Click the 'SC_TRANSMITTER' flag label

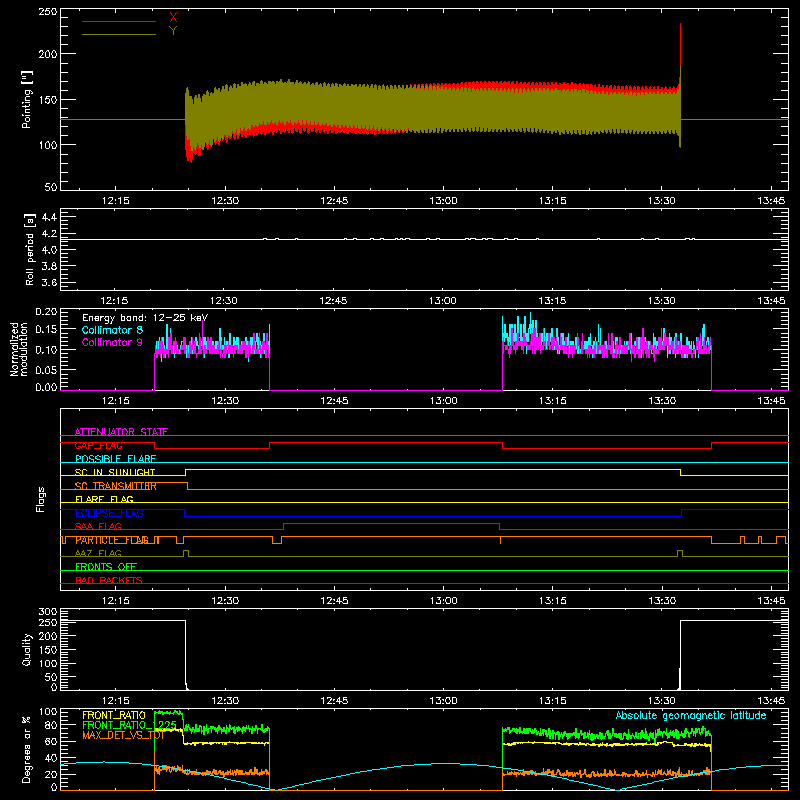tap(116, 486)
